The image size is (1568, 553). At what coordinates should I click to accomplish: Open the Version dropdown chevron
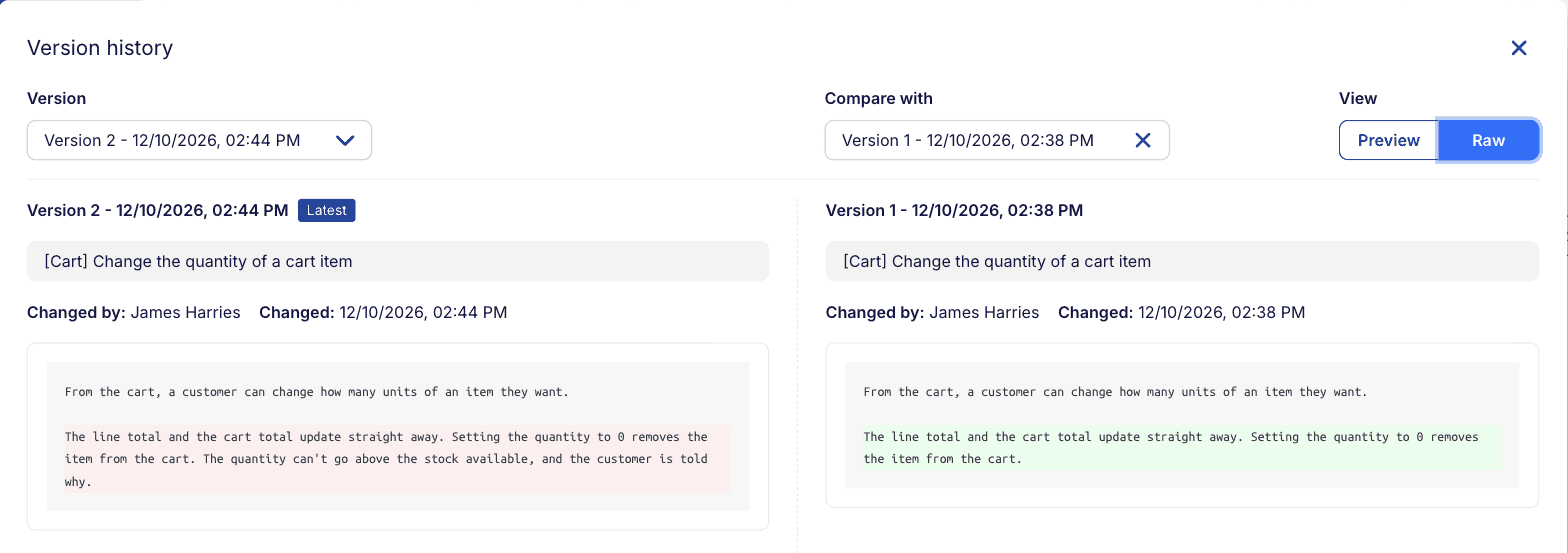point(345,141)
